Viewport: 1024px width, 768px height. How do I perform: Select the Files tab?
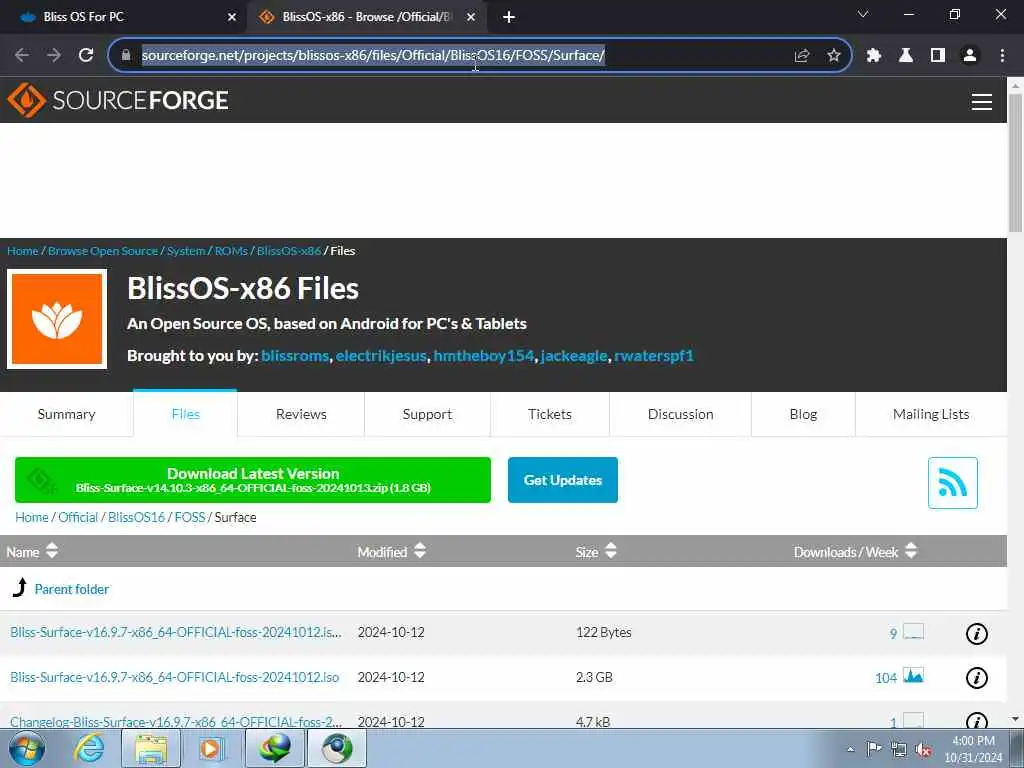185,414
